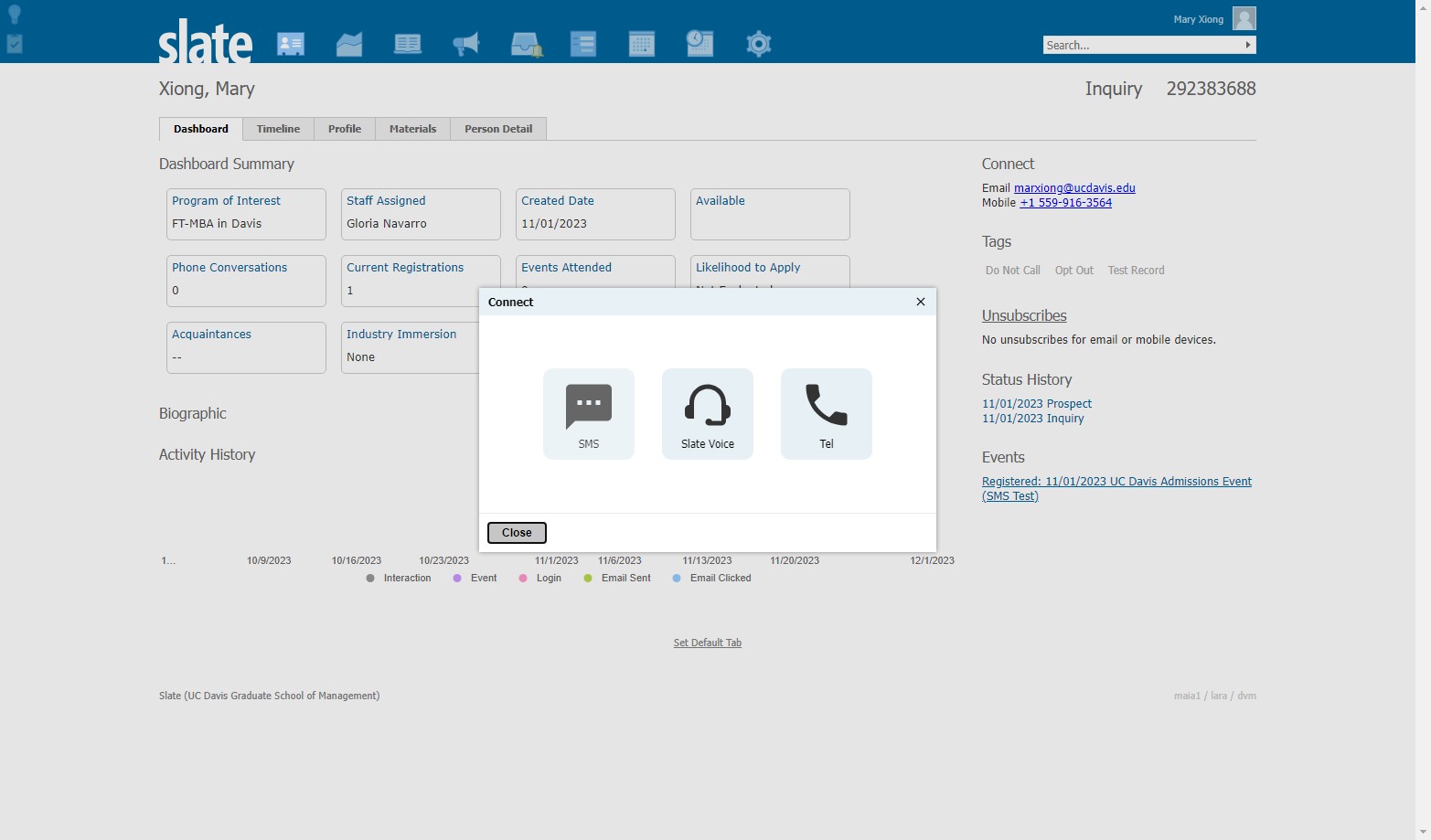1431x840 pixels.
Task: Click the mobile number +1 559-916-3564
Action: [1066, 203]
